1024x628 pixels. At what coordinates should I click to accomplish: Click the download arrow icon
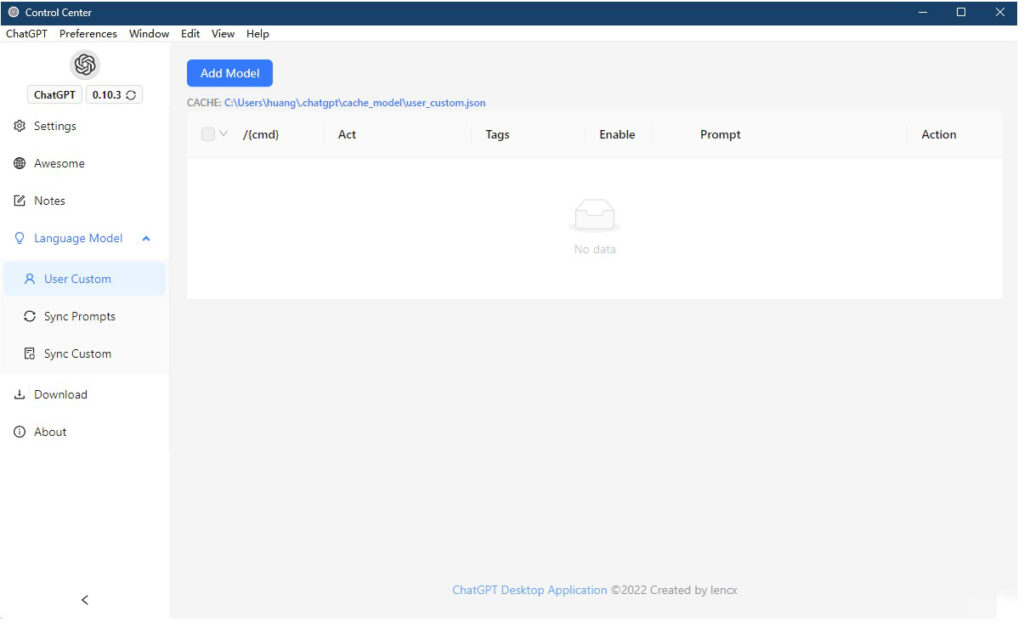click(20, 395)
